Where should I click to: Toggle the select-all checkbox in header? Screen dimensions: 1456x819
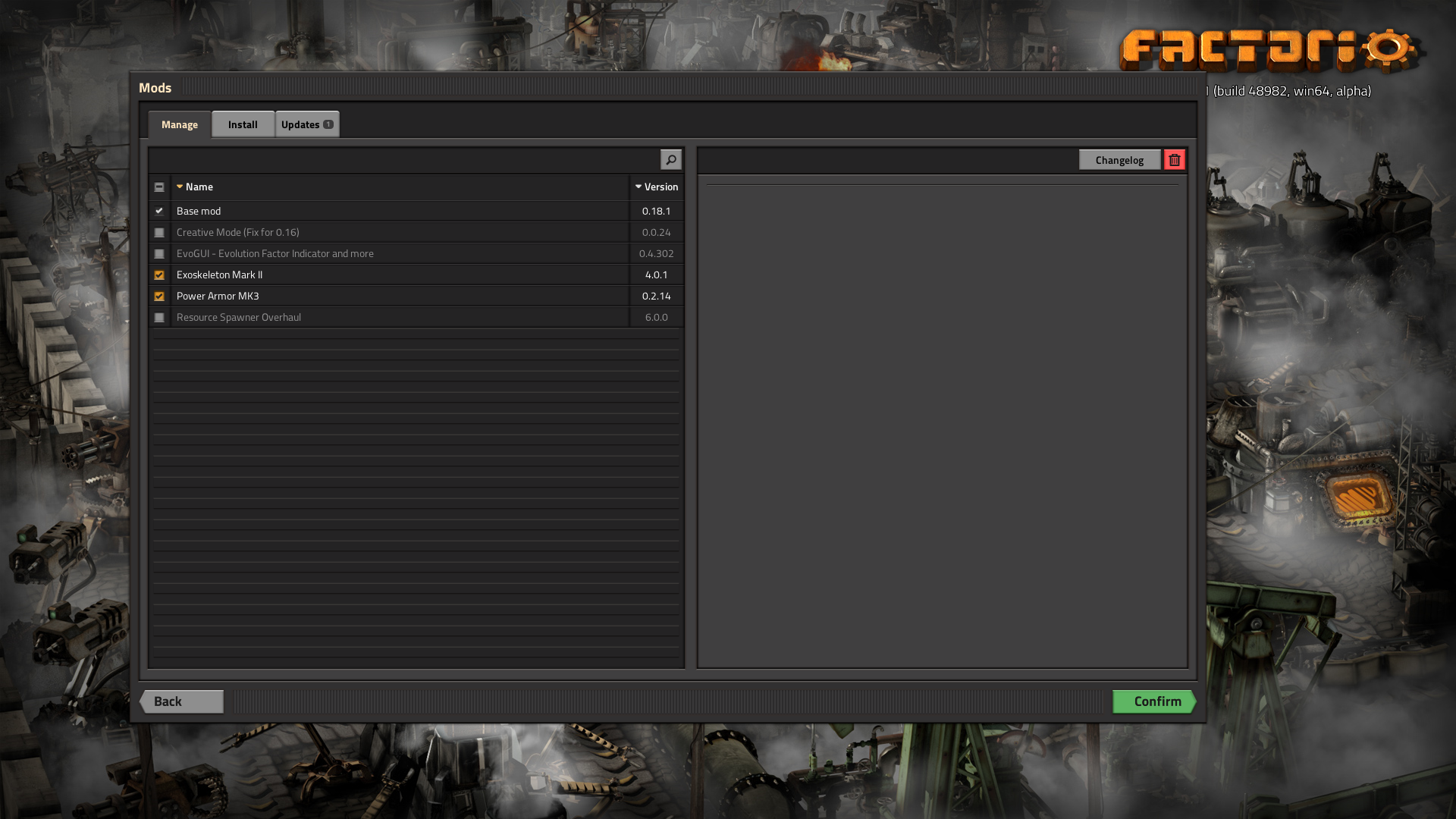tap(159, 187)
